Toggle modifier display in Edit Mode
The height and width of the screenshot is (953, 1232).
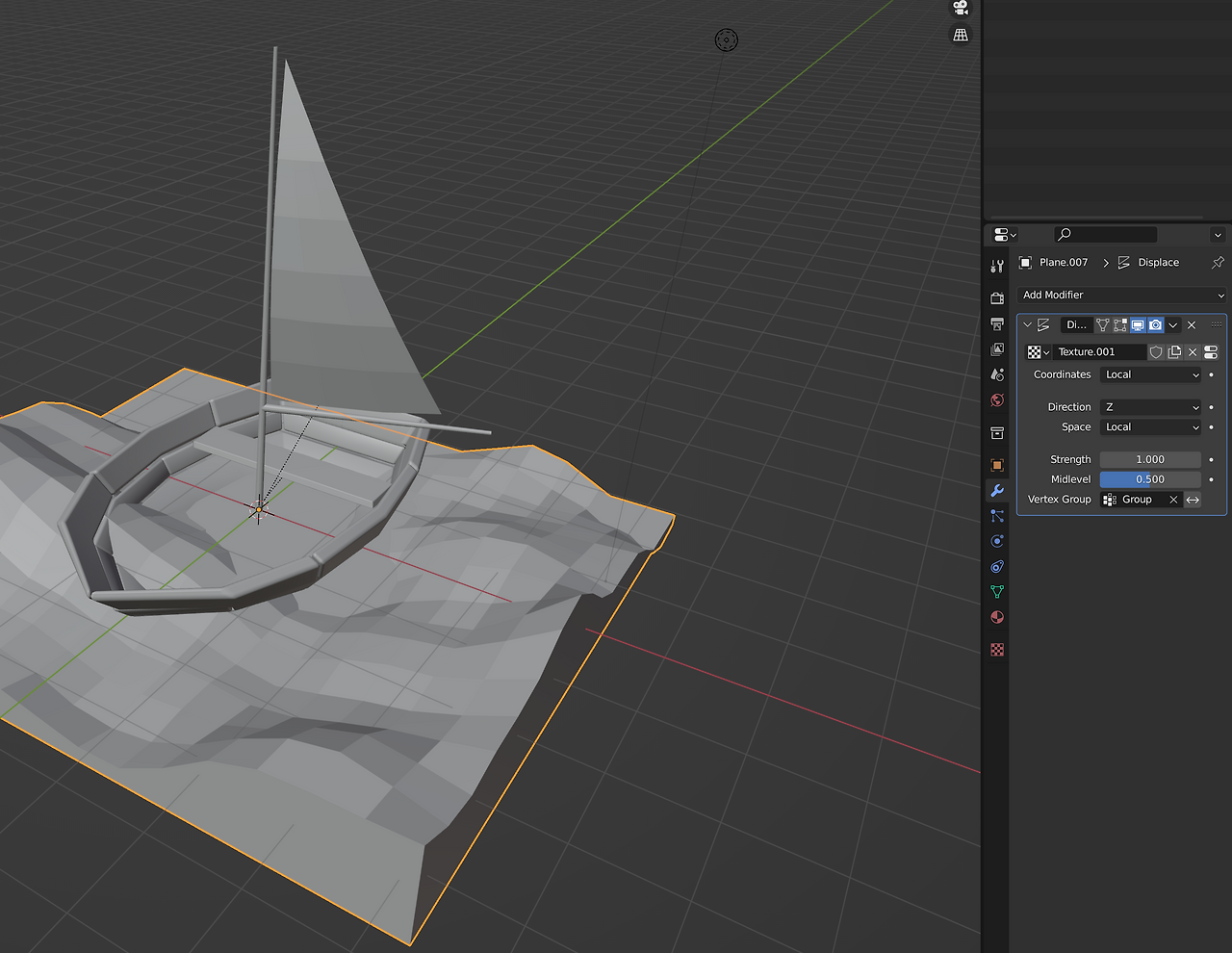tap(1120, 325)
